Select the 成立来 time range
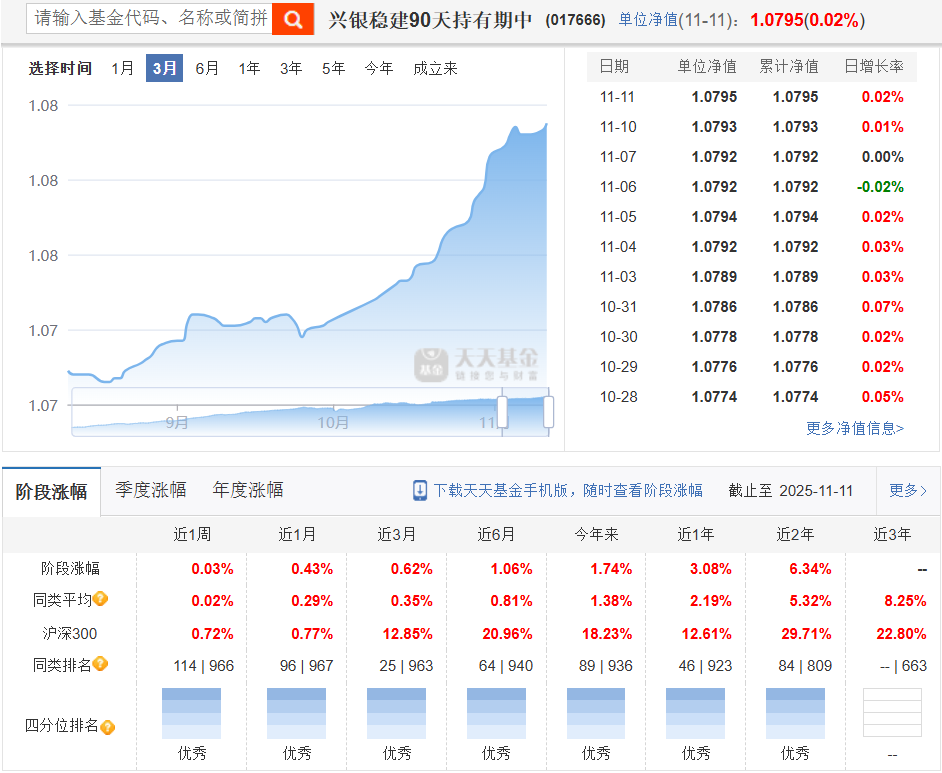 click(435, 68)
